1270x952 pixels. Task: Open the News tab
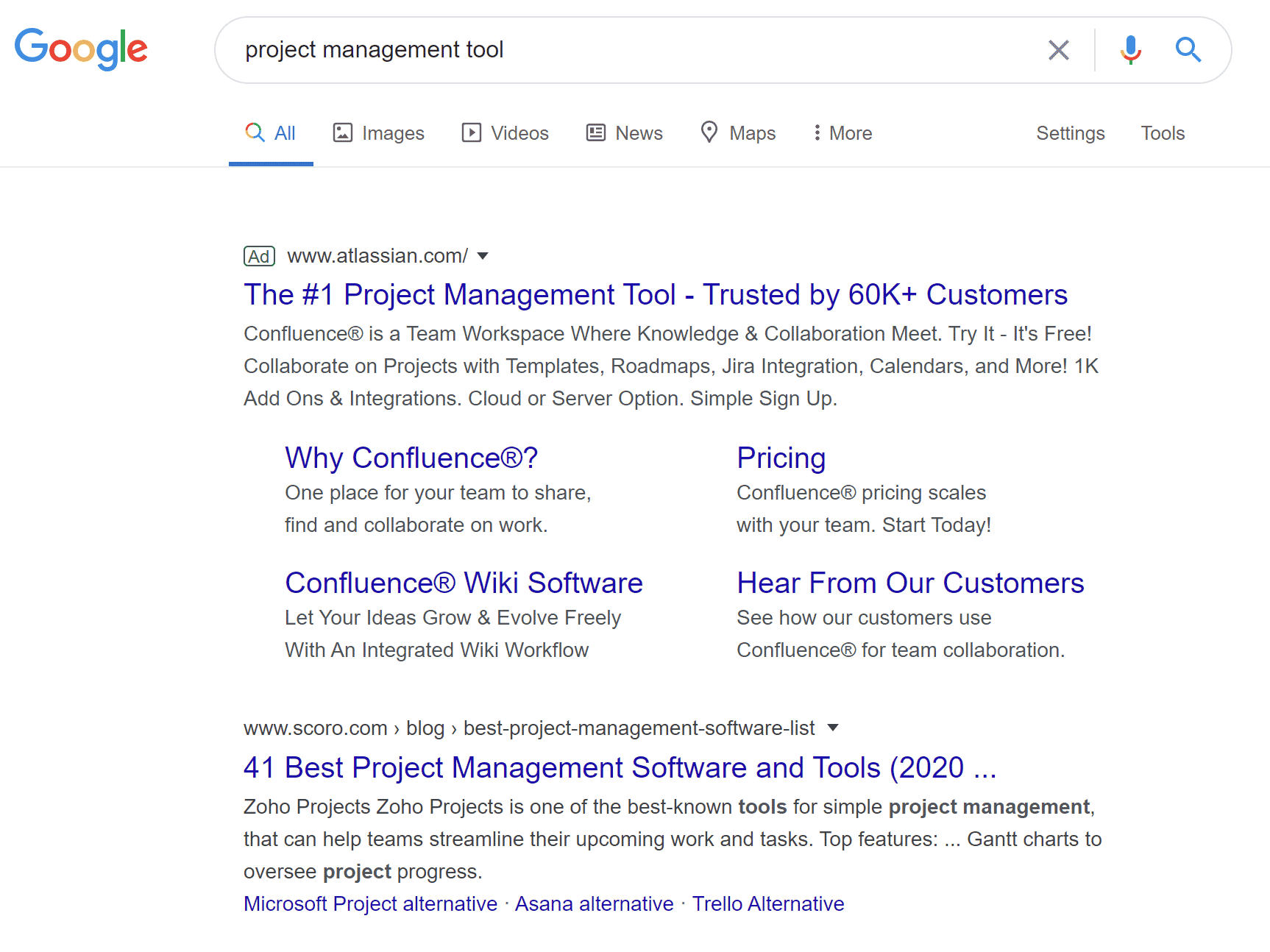tap(624, 133)
